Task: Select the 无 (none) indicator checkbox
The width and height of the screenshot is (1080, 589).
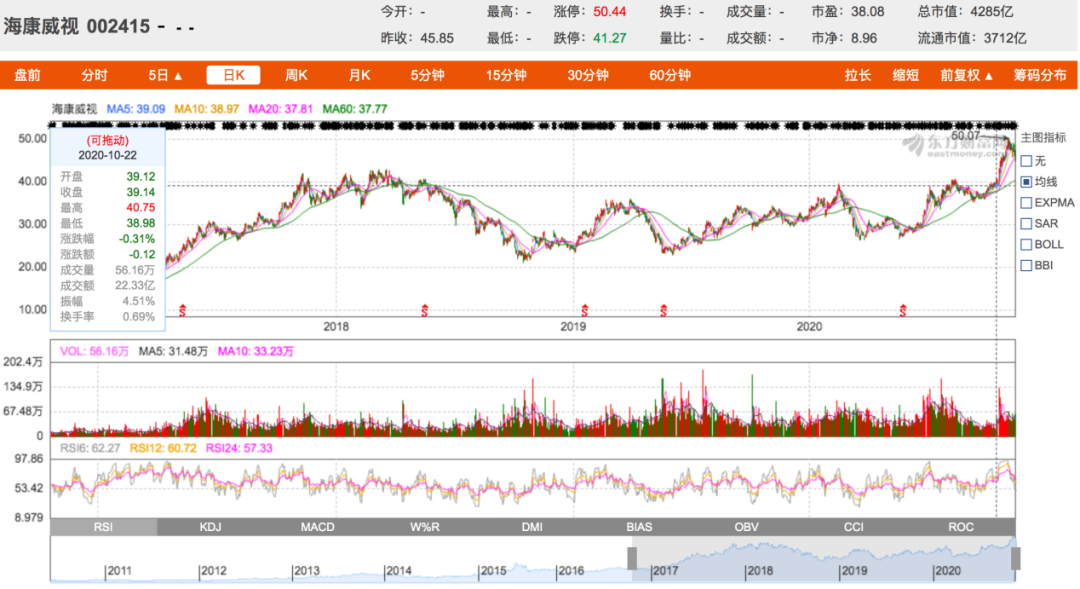Action: (1026, 160)
